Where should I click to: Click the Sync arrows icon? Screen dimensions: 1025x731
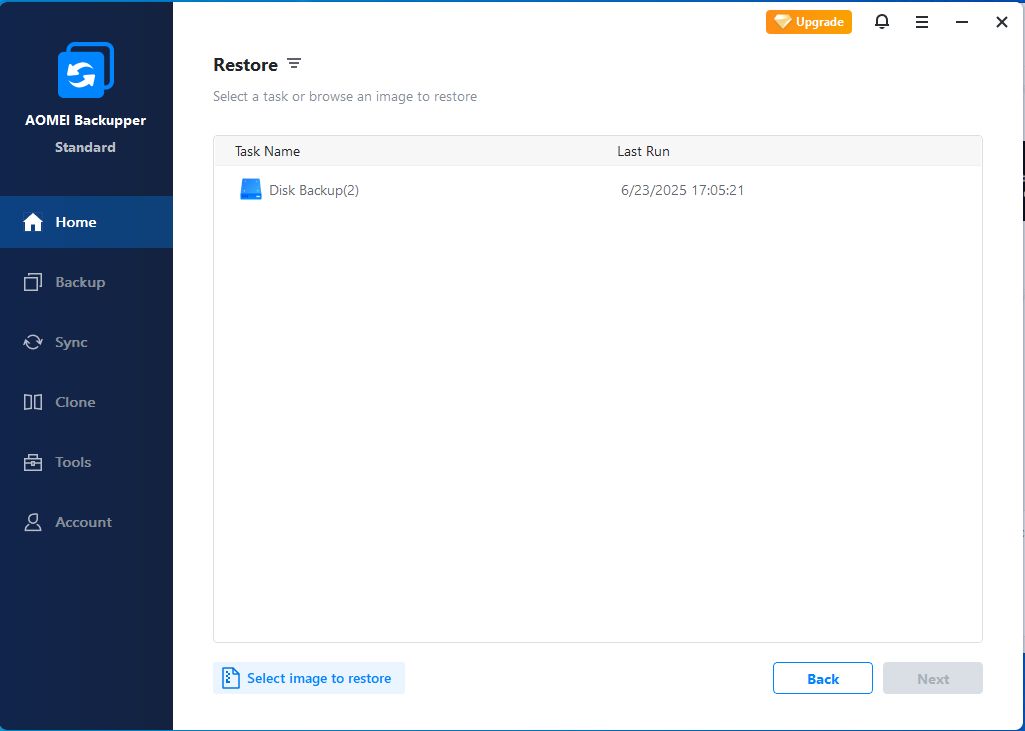[x=33, y=342]
